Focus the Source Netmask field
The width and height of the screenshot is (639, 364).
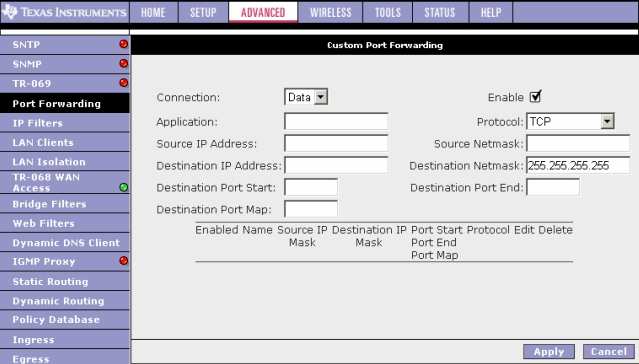(x=578, y=143)
